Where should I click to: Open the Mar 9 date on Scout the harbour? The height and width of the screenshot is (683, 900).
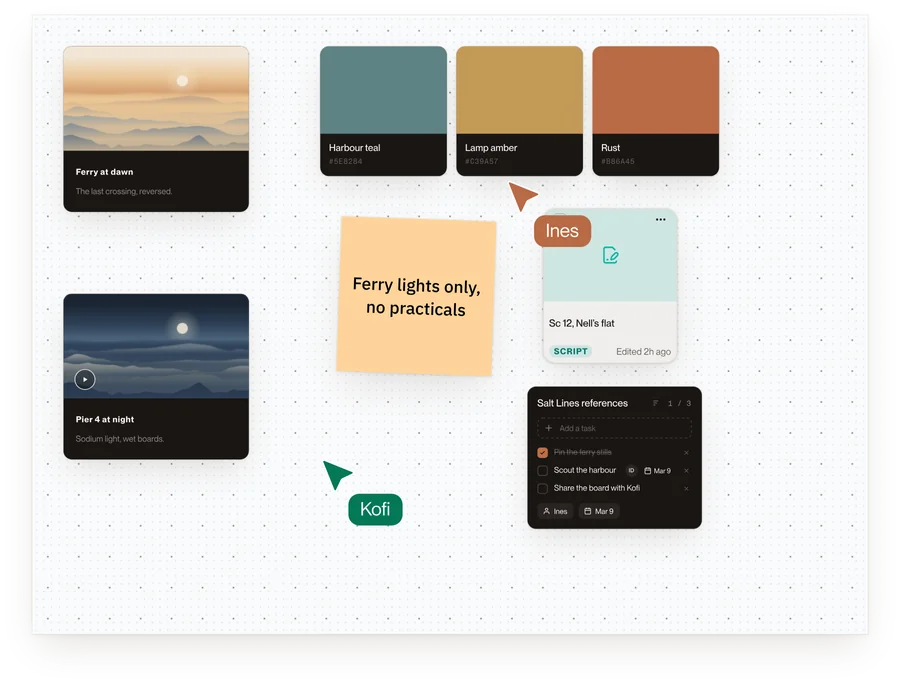pyautogui.click(x=658, y=471)
